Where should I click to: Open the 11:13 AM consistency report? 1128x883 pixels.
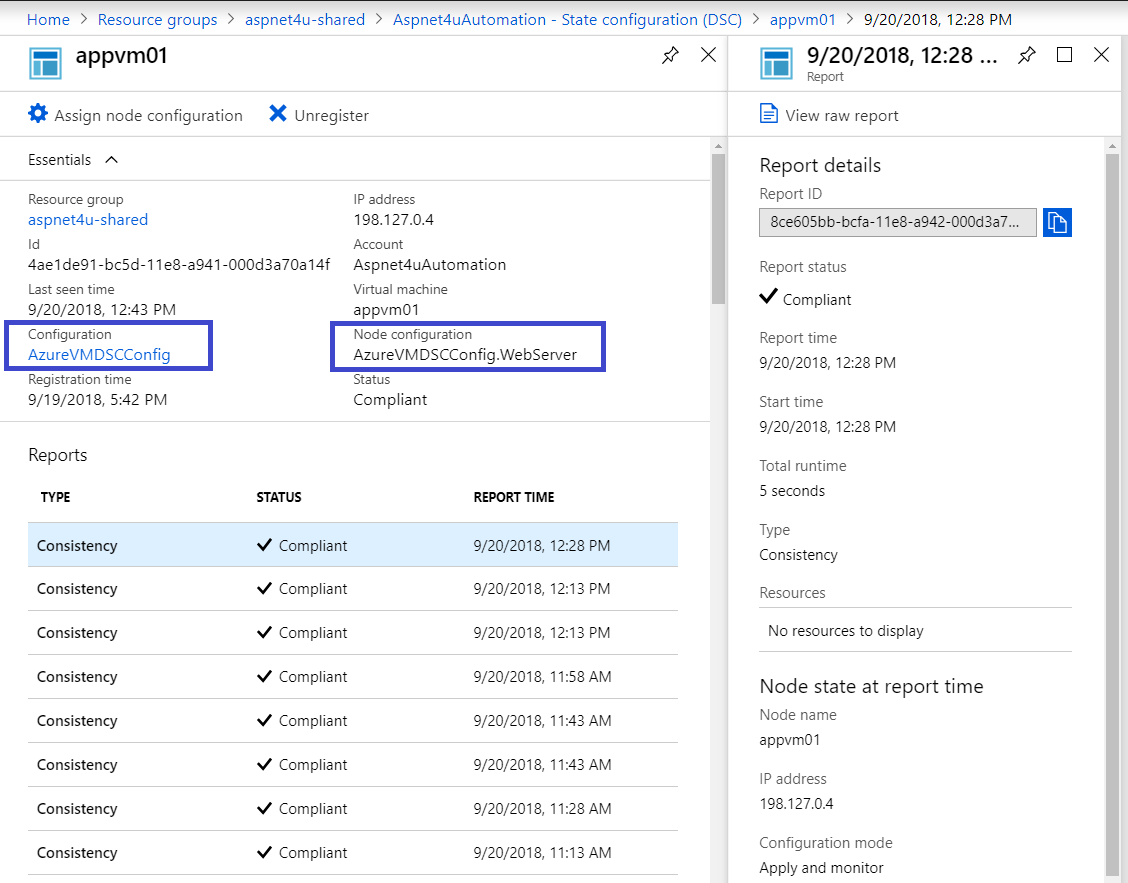[x=352, y=853]
